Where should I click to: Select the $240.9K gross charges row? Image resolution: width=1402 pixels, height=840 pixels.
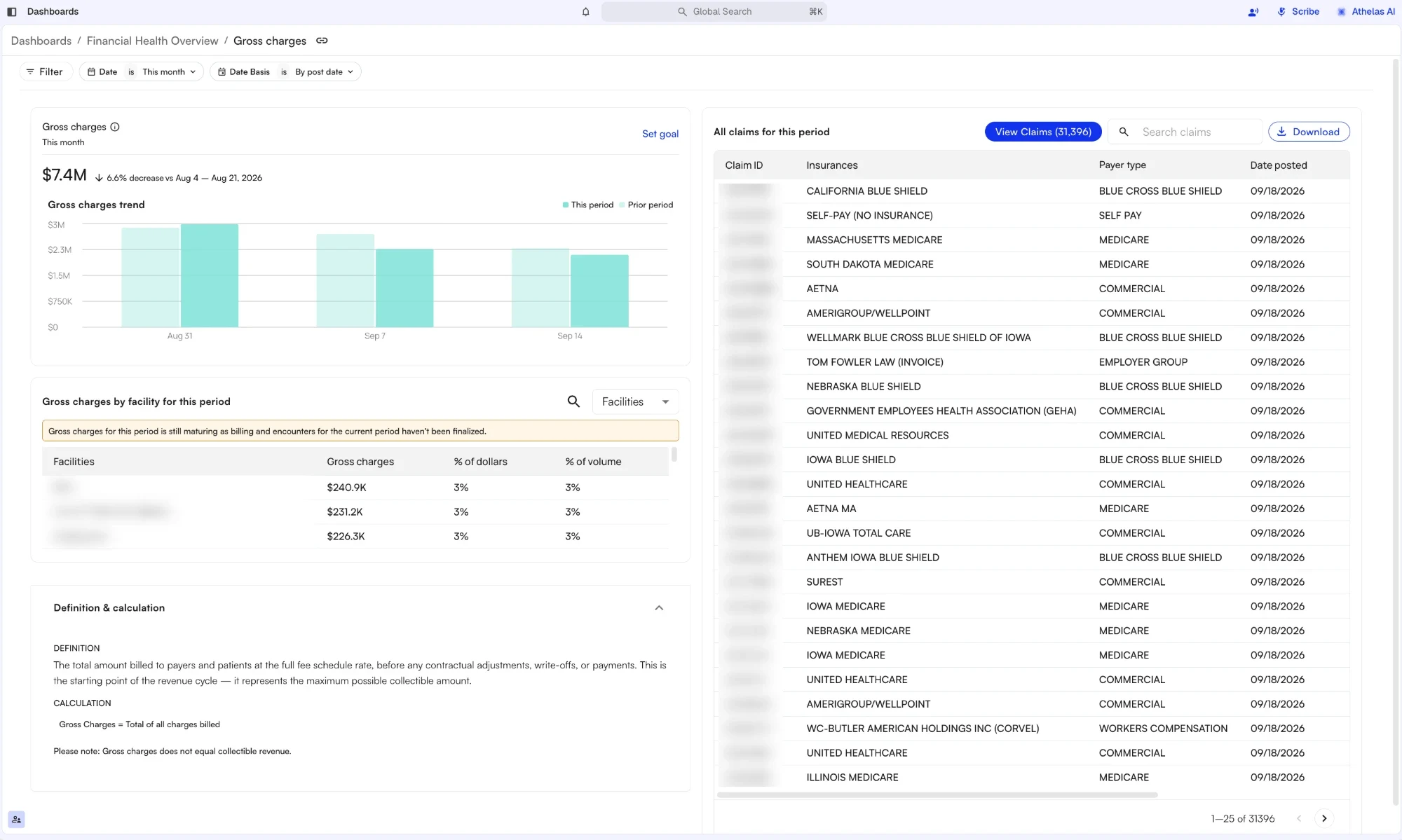pyautogui.click(x=355, y=488)
